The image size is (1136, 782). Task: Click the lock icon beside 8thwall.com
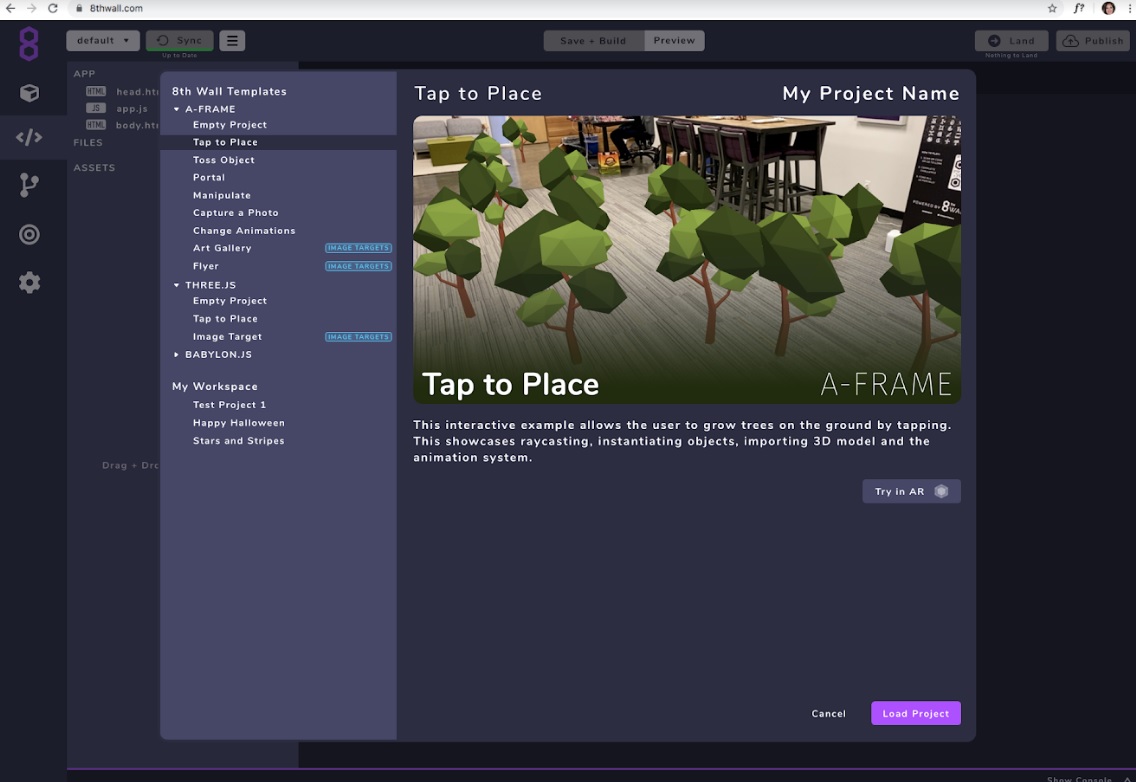79,8
